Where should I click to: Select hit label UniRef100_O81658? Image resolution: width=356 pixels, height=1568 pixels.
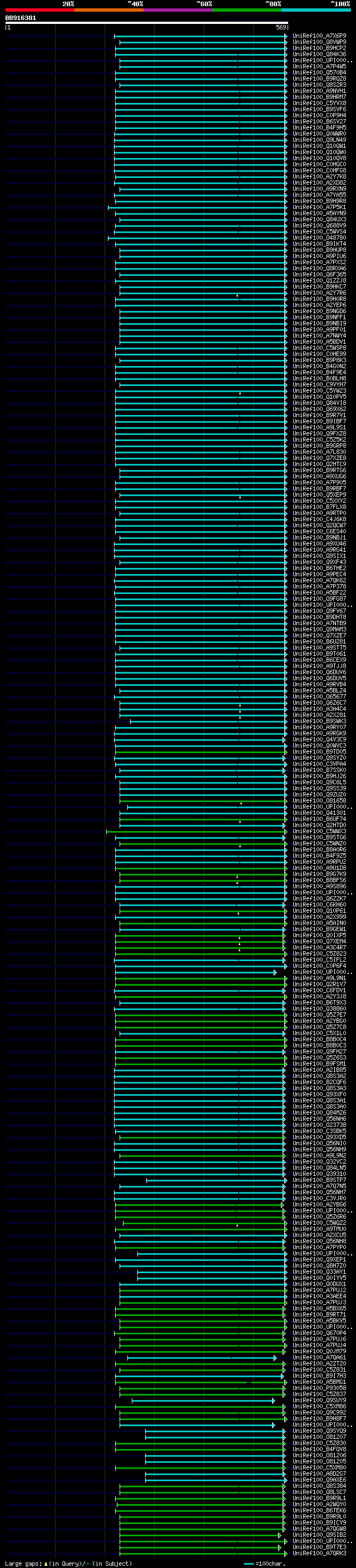pyautogui.click(x=319, y=800)
